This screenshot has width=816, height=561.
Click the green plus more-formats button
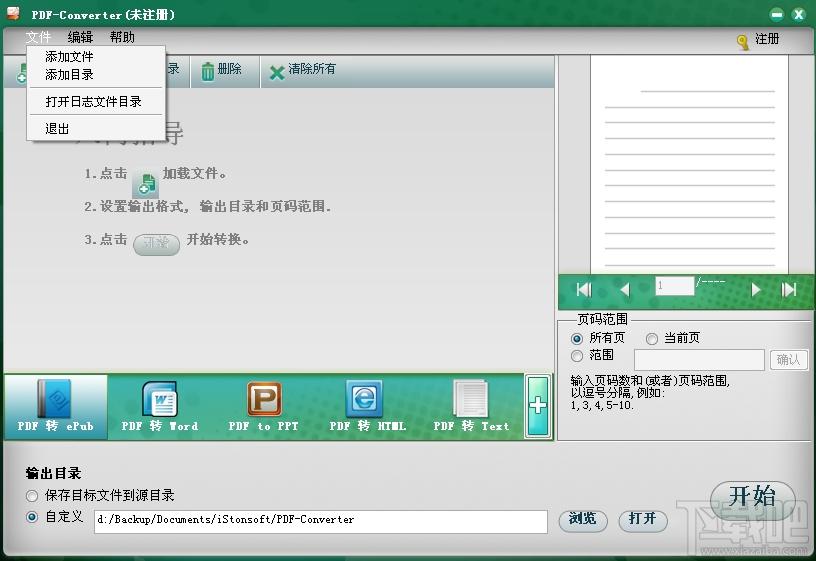point(538,406)
